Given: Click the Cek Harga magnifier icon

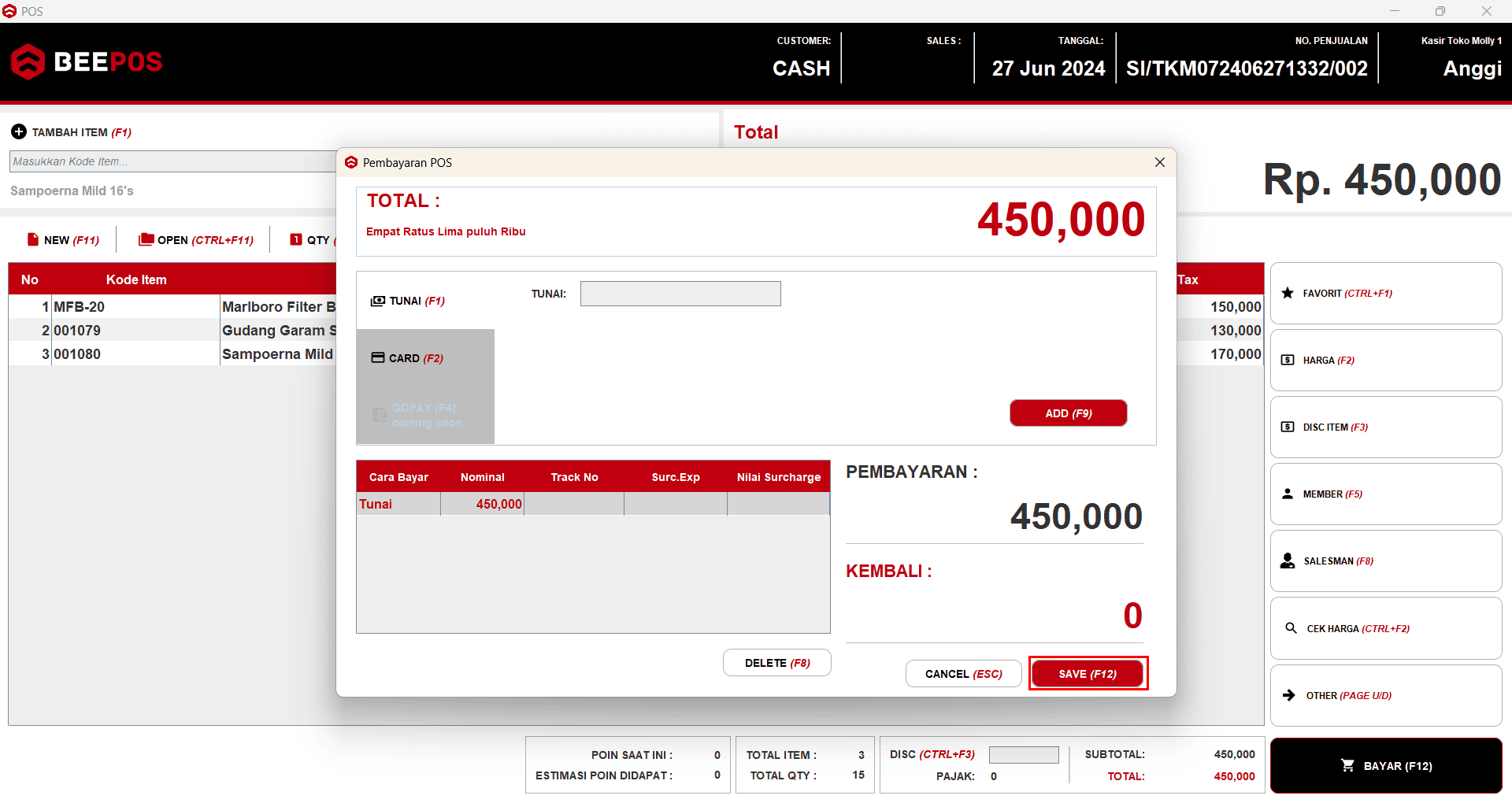Looking at the screenshot, I should pos(1291,628).
